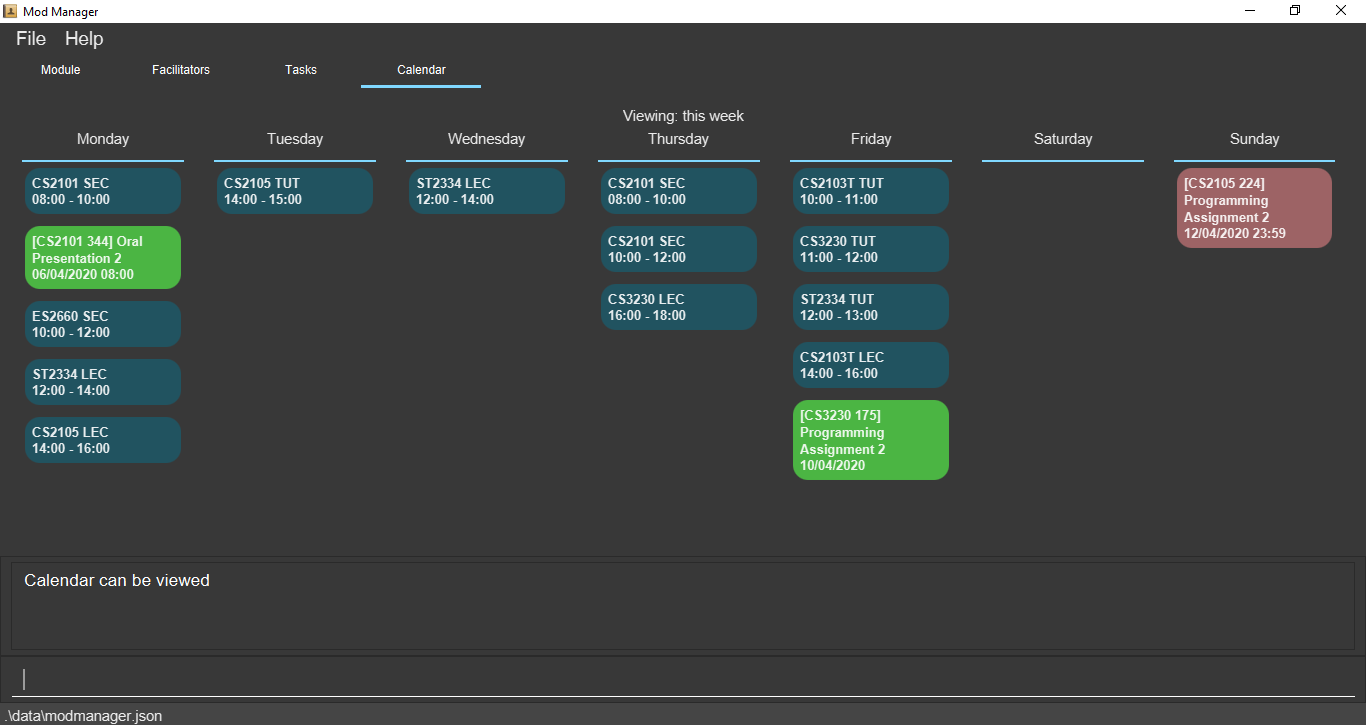The image size is (1366, 725).
Task: Select the CS2105 224 Programming Assignment 2 card
Action: pos(1254,208)
